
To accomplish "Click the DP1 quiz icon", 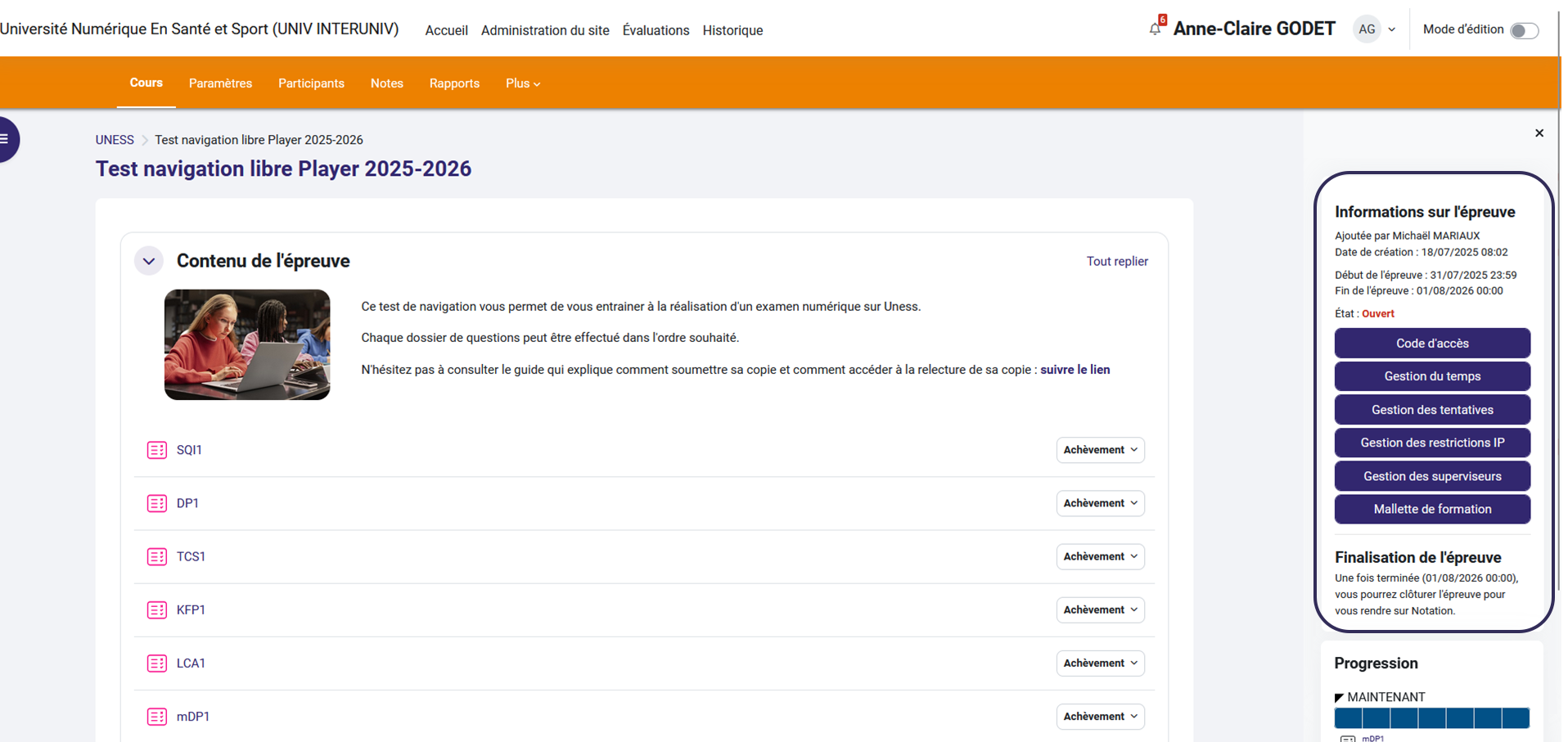I will [x=156, y=503].
